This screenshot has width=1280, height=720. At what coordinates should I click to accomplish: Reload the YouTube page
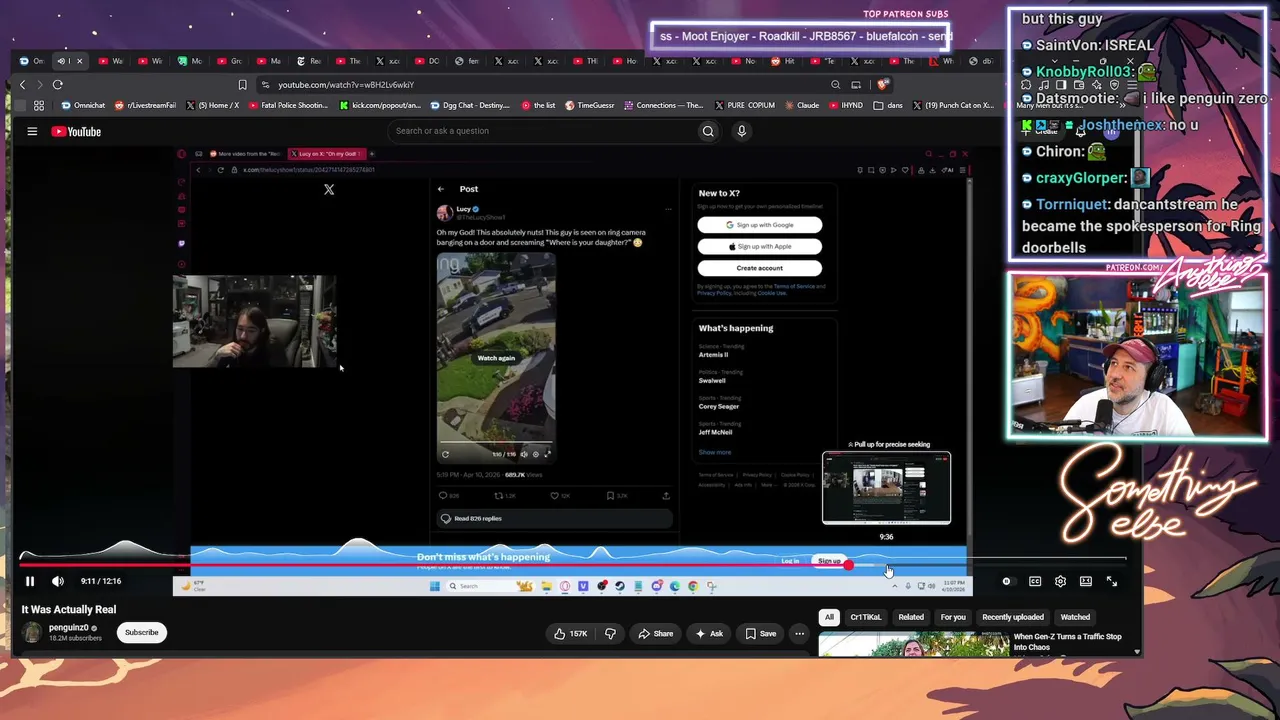58,85
